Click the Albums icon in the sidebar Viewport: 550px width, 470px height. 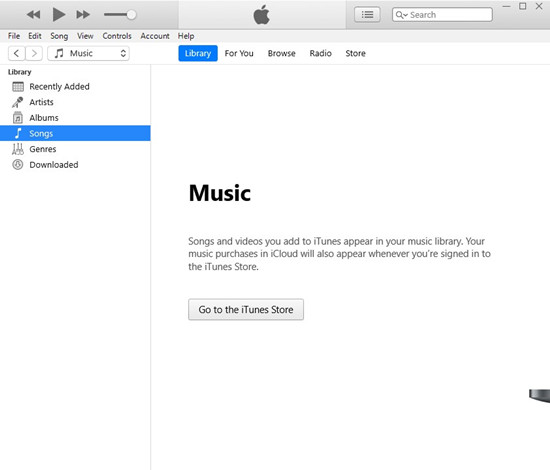coord(18,118)
